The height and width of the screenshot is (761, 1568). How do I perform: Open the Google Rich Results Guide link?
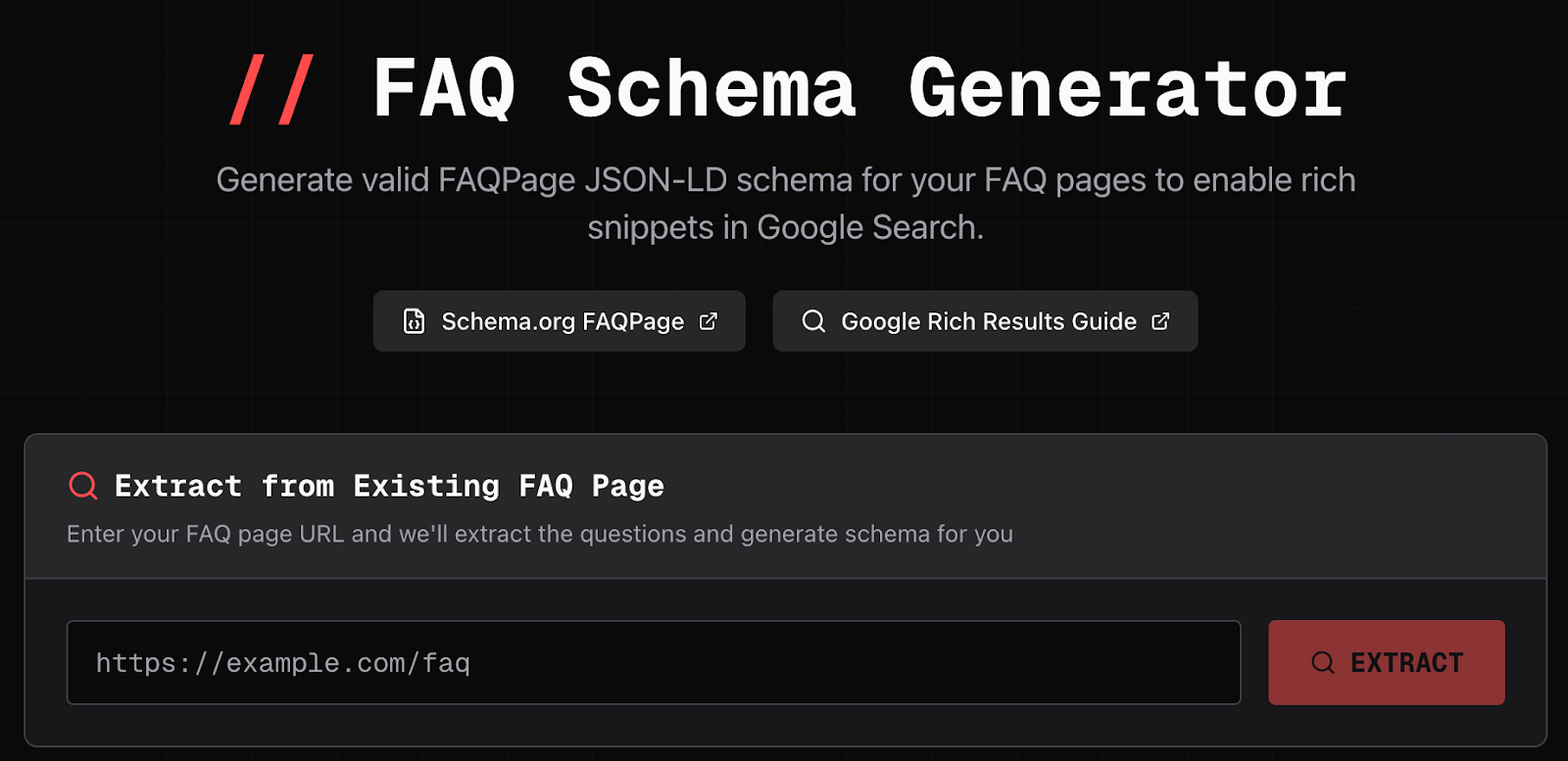(x=988, y=321)
